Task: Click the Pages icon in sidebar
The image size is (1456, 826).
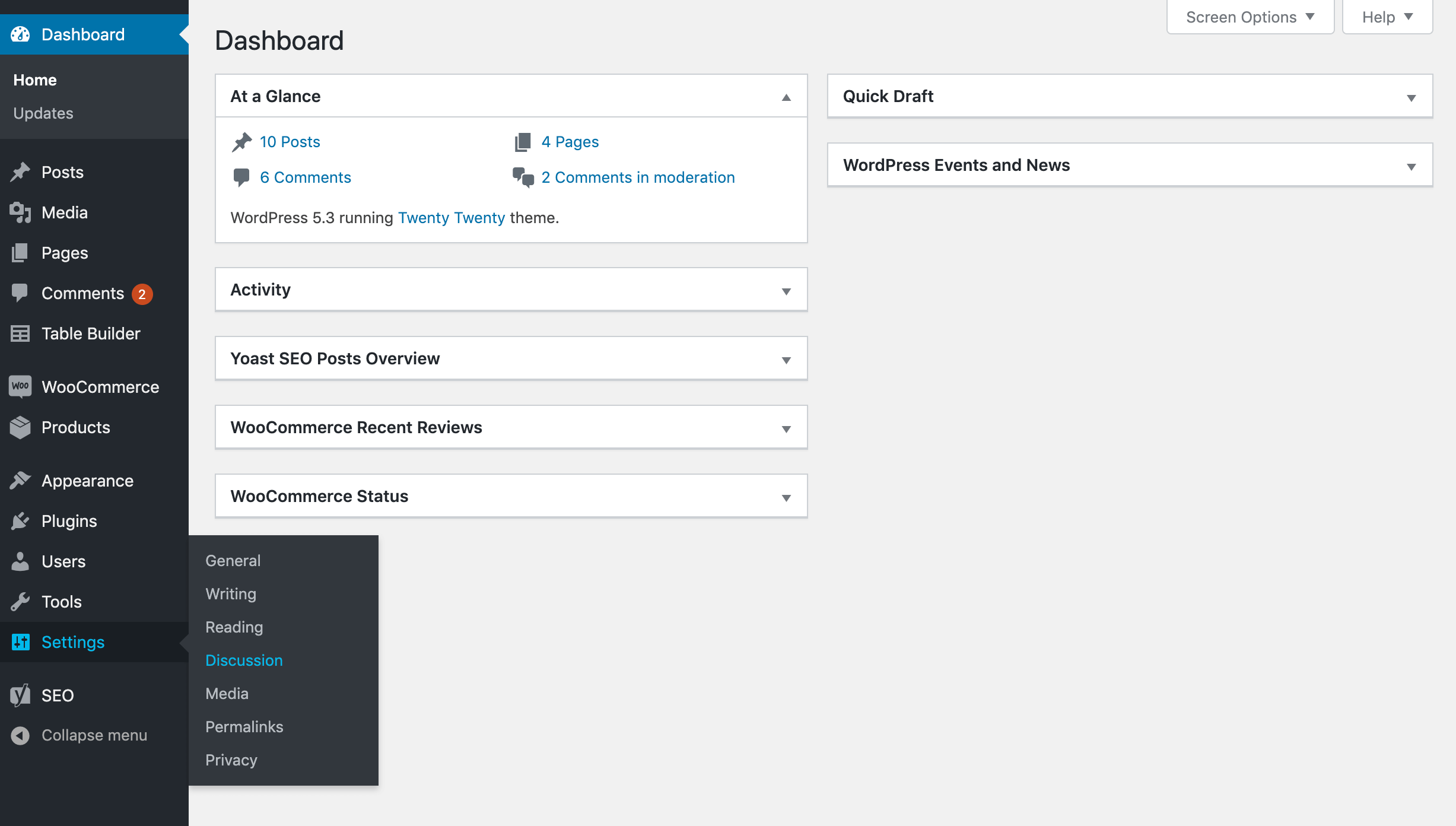Action: pyautogui.click(x=20, y=253)
